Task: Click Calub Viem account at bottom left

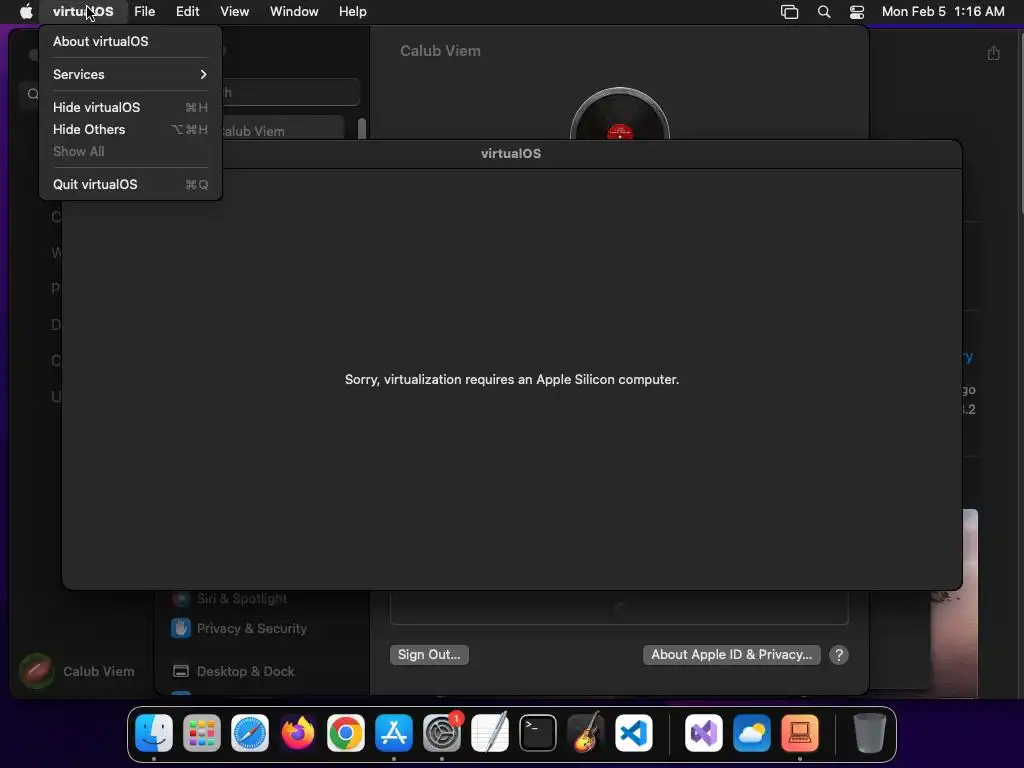Action: (77, 671)
